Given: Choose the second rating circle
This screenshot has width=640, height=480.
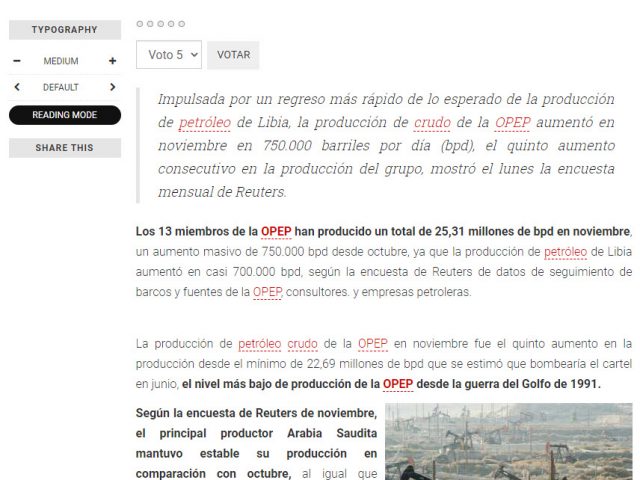Looking at the screenshot, I should click(150, 23).
